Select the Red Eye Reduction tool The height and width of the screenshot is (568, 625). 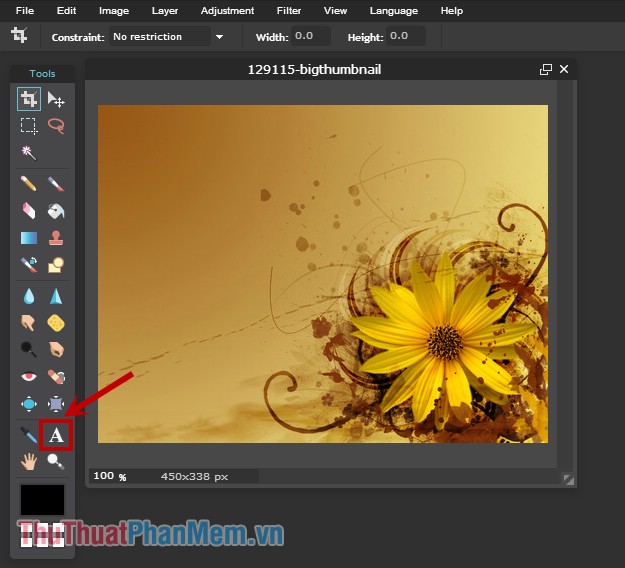pyautogui.click(x=29, y=377)
